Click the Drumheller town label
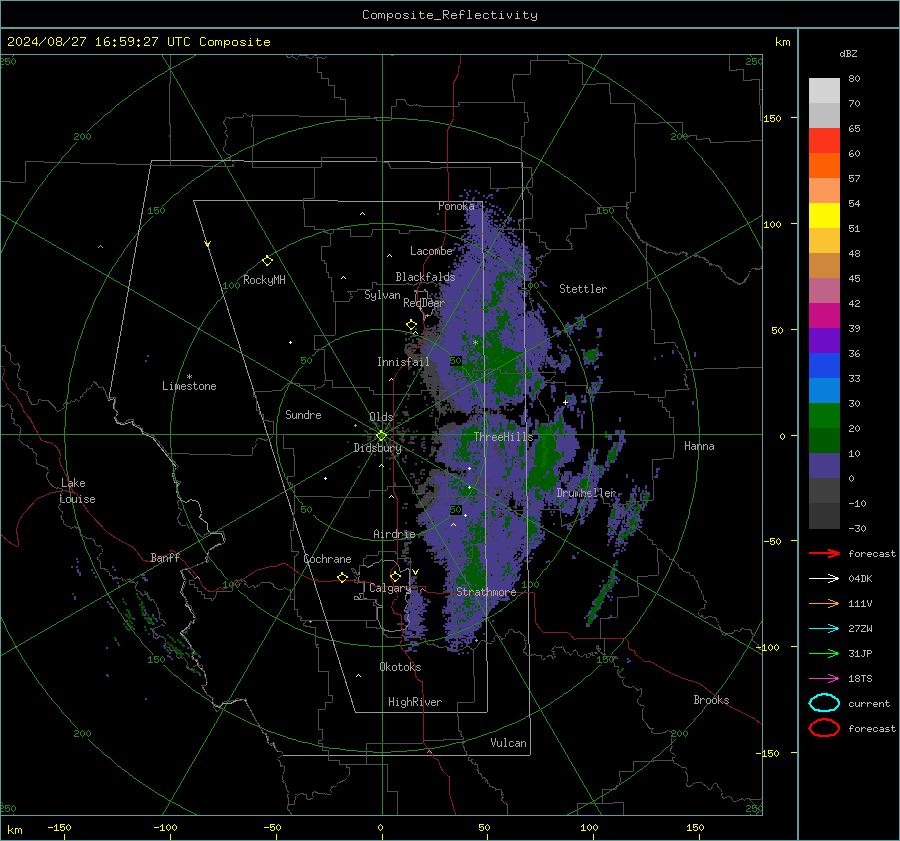The height and width of the screenshot is (841, 900). point(586,493)
